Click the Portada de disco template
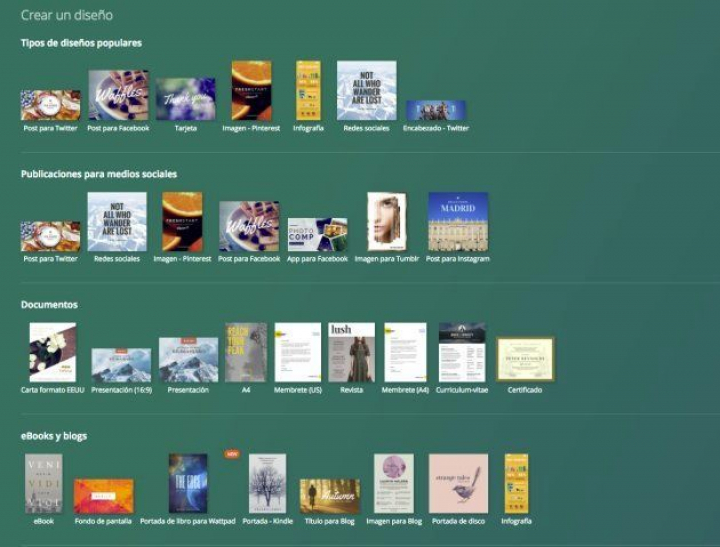 (458, 484)
